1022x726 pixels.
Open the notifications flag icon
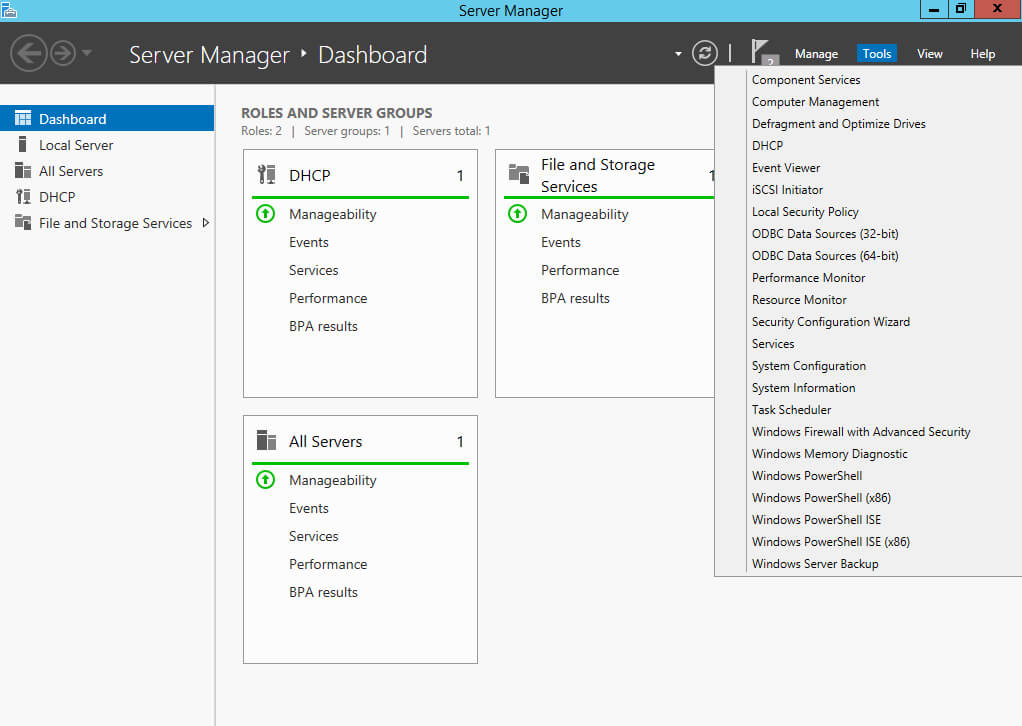pyautogui.click(x=763, y=52)
